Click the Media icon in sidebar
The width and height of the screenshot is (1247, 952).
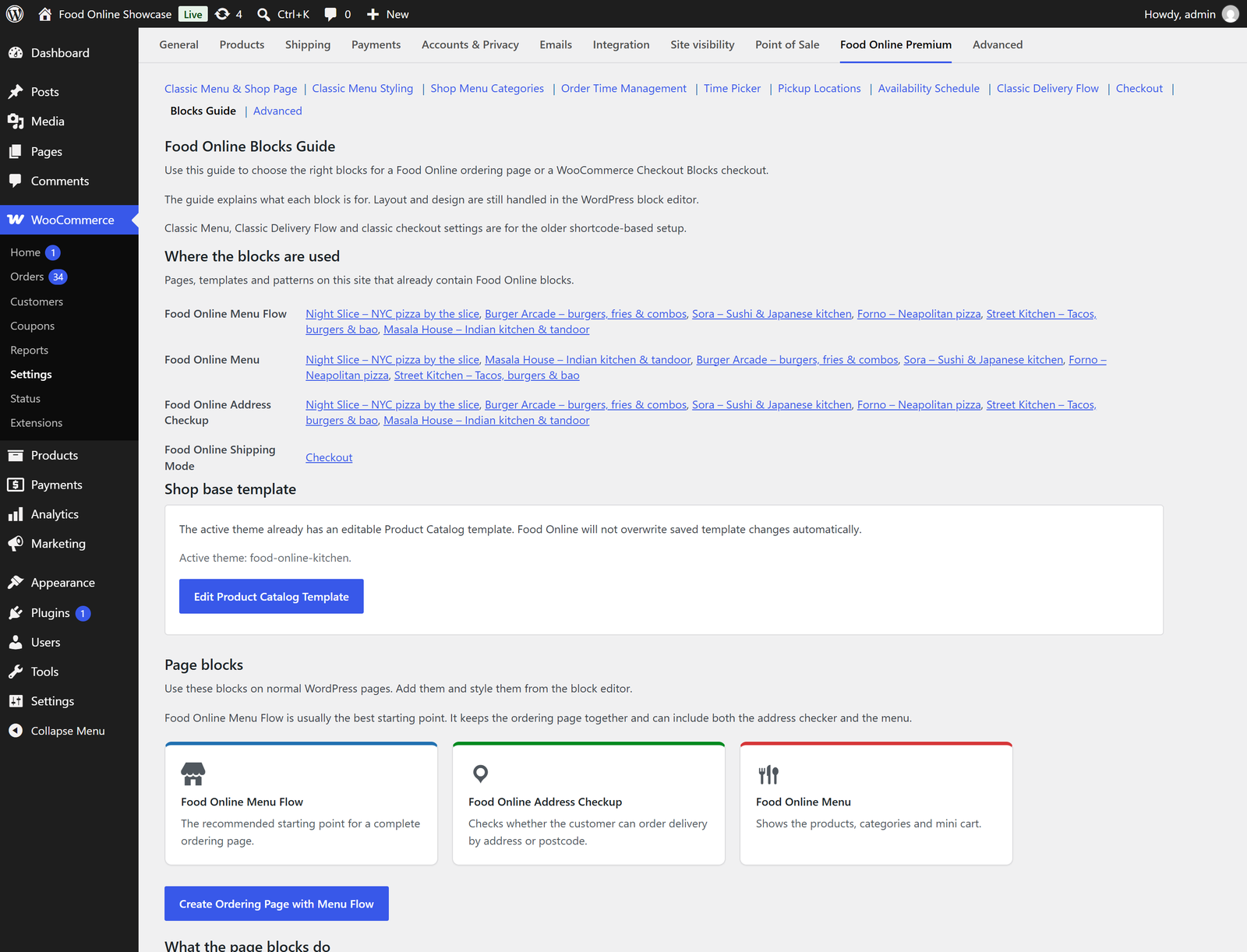[x=16, y=122]
